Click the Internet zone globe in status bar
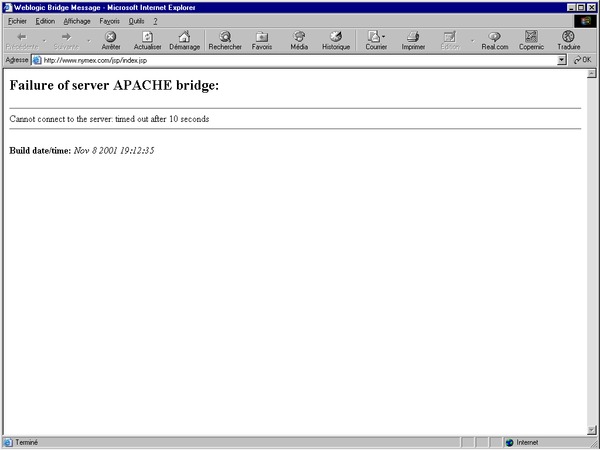The image size is (600, 450). 509,443
